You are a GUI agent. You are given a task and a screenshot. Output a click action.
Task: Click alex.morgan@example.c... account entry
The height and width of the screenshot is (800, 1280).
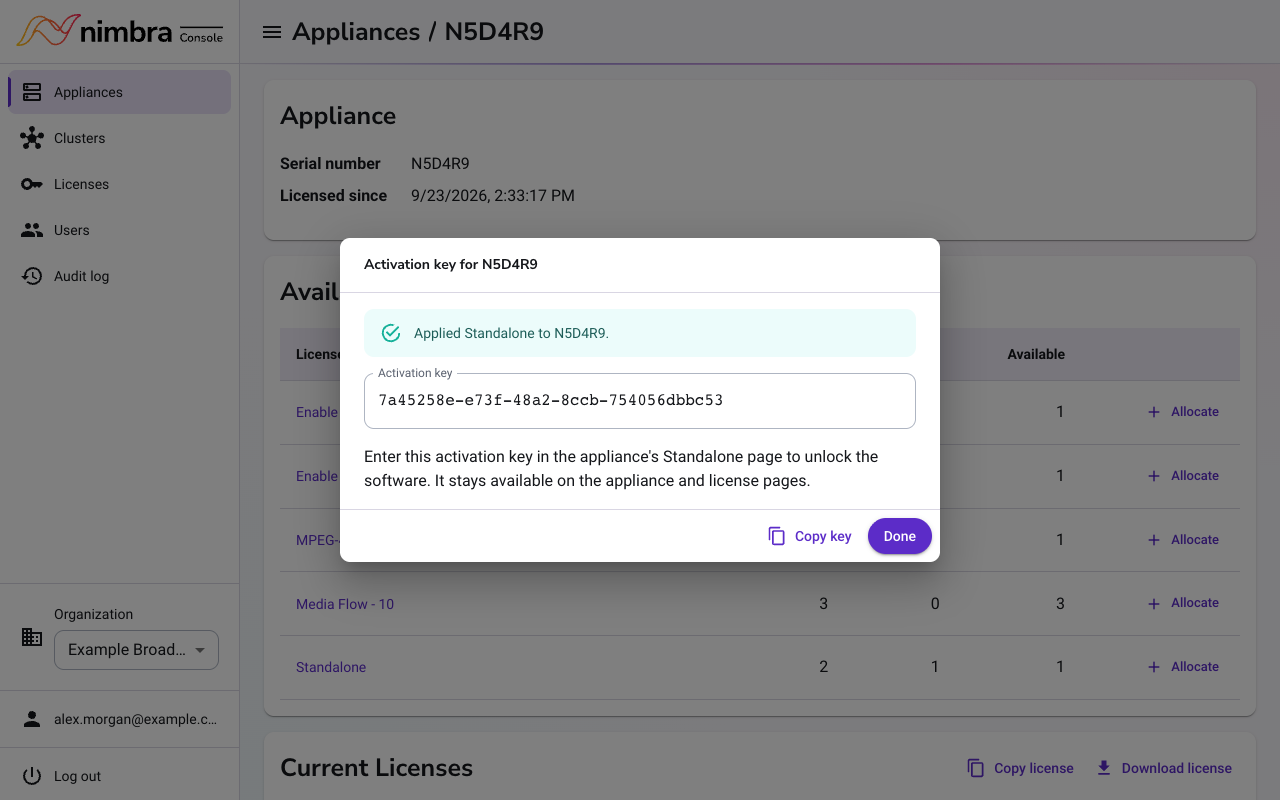[120, 719]
